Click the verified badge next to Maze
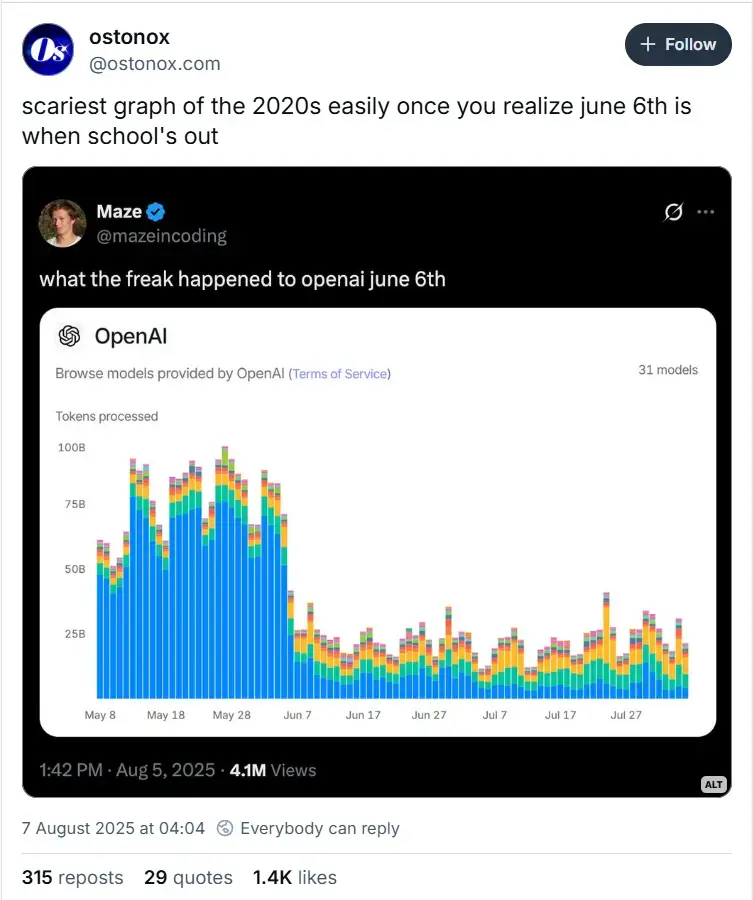The width and height of the screenshot is (753, 900). (156, 211)
